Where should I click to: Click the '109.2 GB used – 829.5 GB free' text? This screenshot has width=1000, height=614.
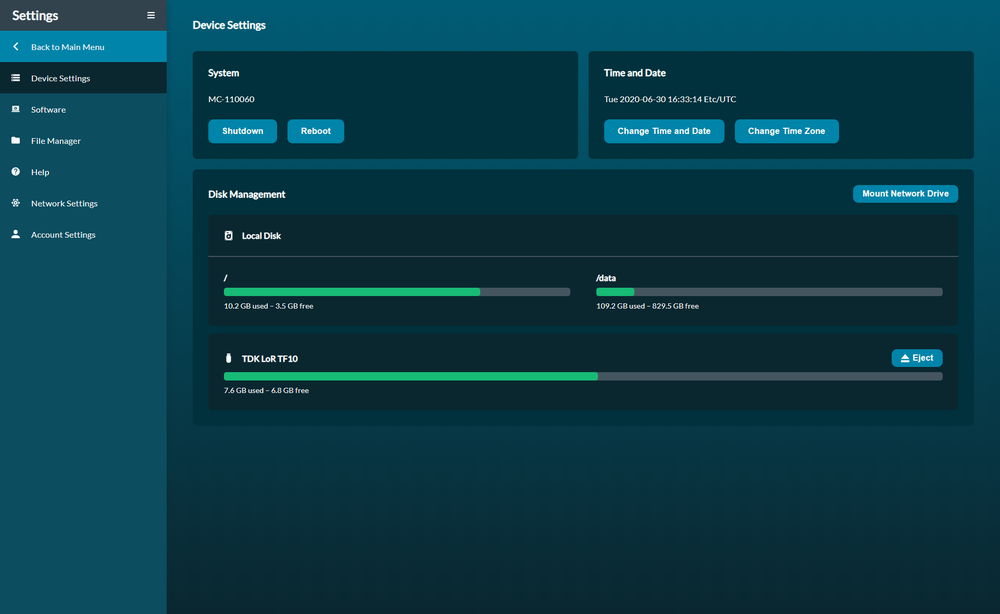point(647,306)
